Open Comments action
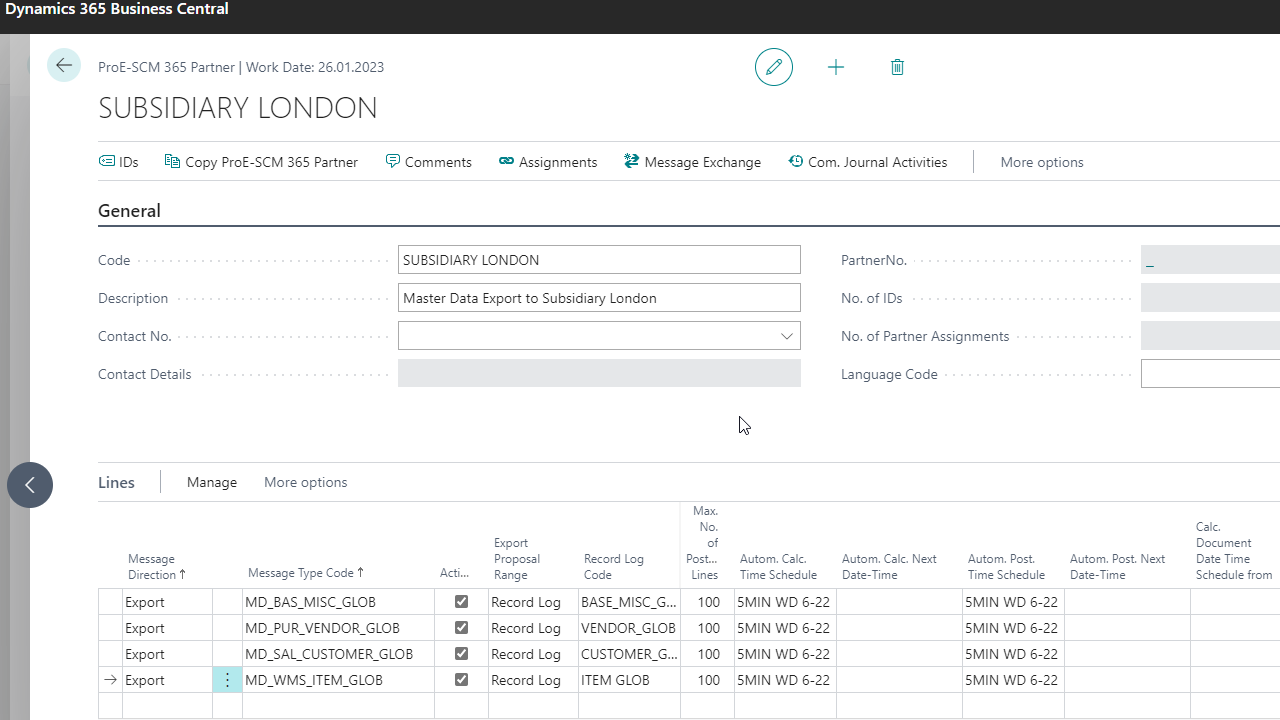 (x=428, y=162)
